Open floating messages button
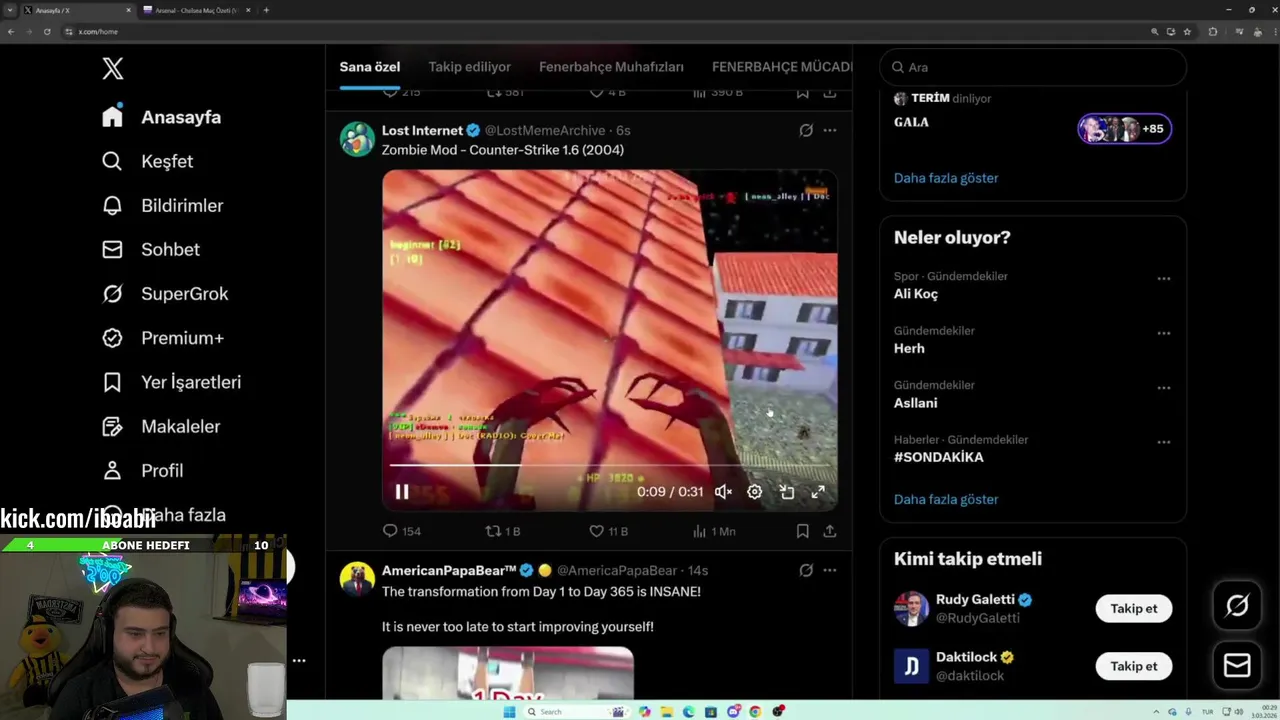This screenshot has width=1280, height=720. tap(1237, 665)
